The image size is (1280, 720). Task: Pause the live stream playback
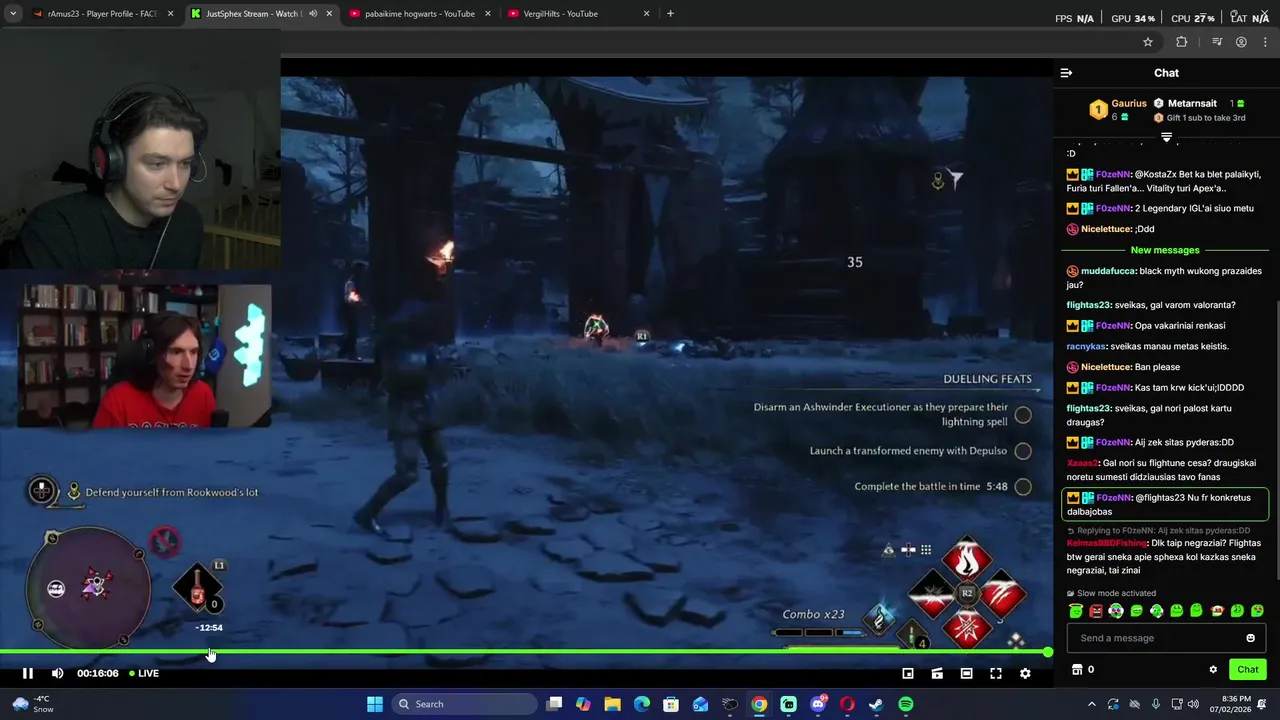tap(28, 673)
